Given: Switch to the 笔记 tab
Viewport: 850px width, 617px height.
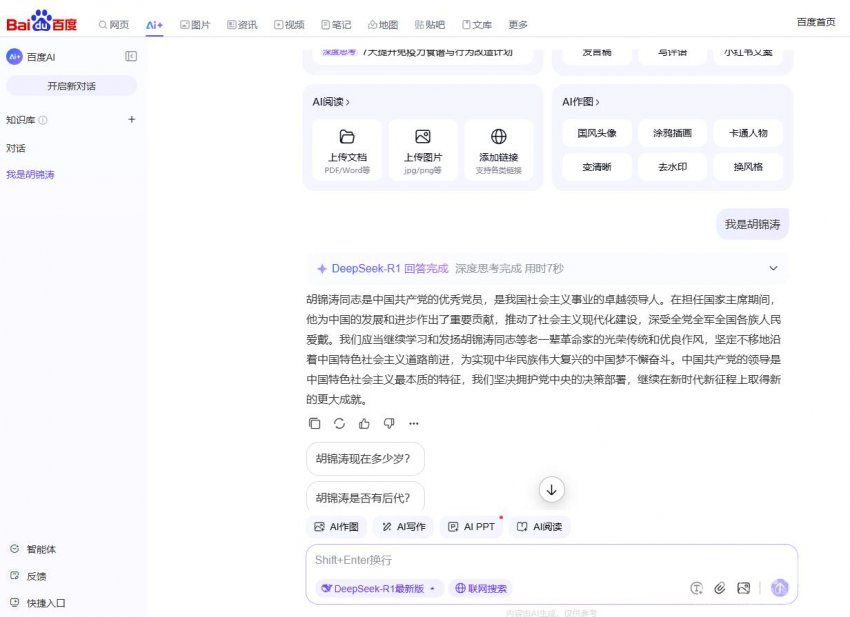Looking at the screenshot, I should coord(336,24).
